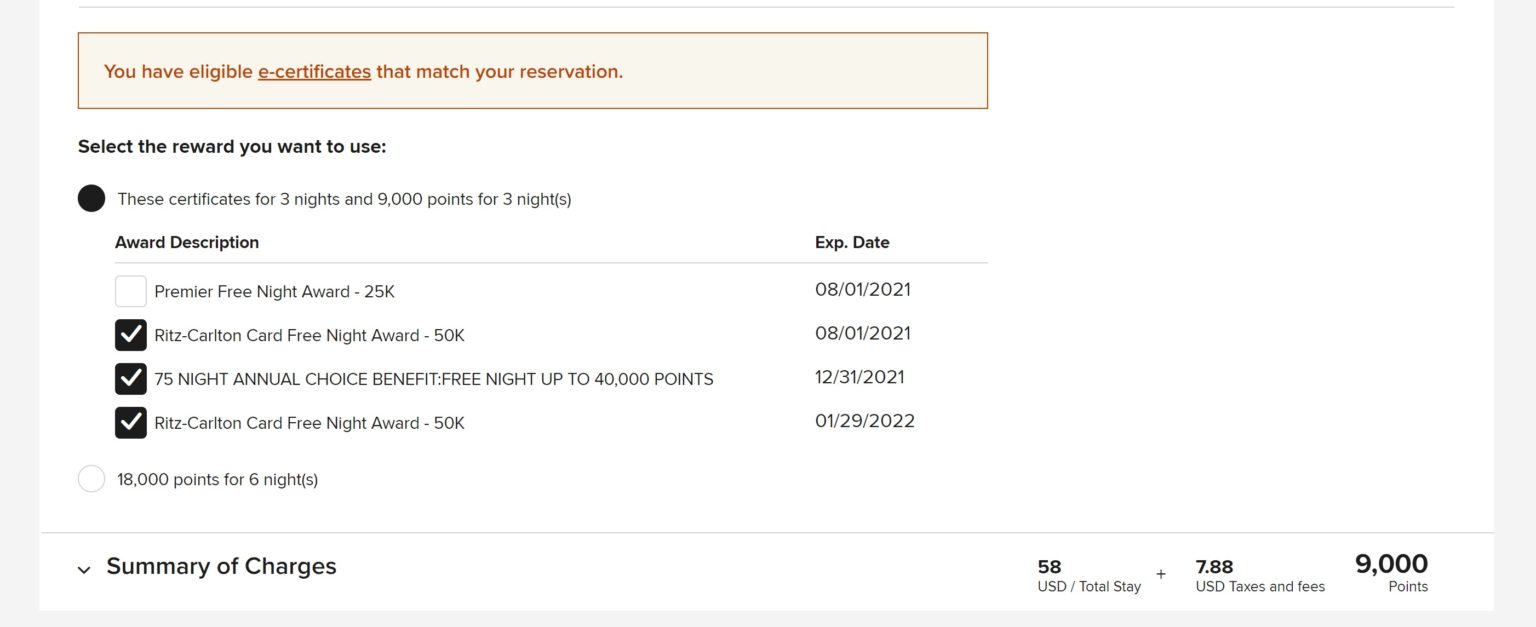Expand Summary of Charges chevron
Image resolution: width=1536 pixels, height=627 pixels.
[84, 569]
